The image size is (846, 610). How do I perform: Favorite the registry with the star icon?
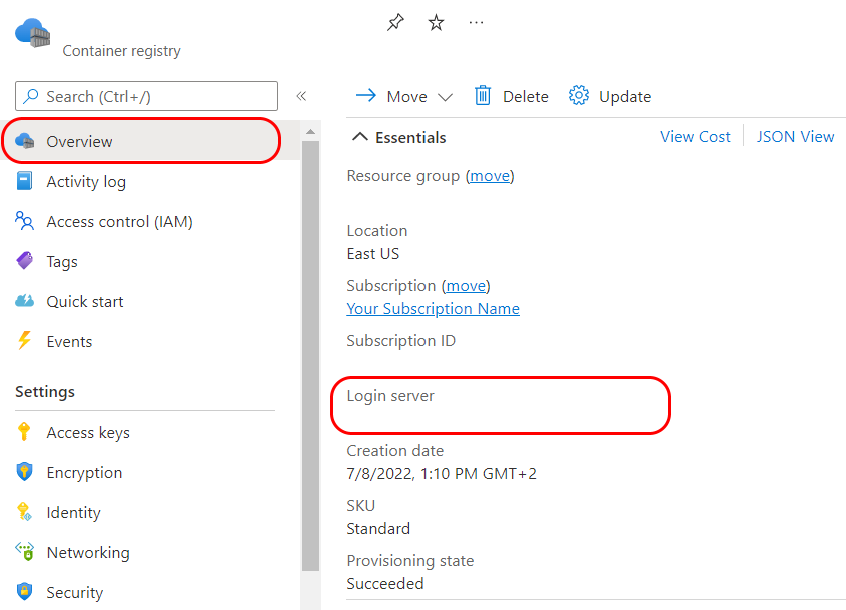(x=436, y=21)
